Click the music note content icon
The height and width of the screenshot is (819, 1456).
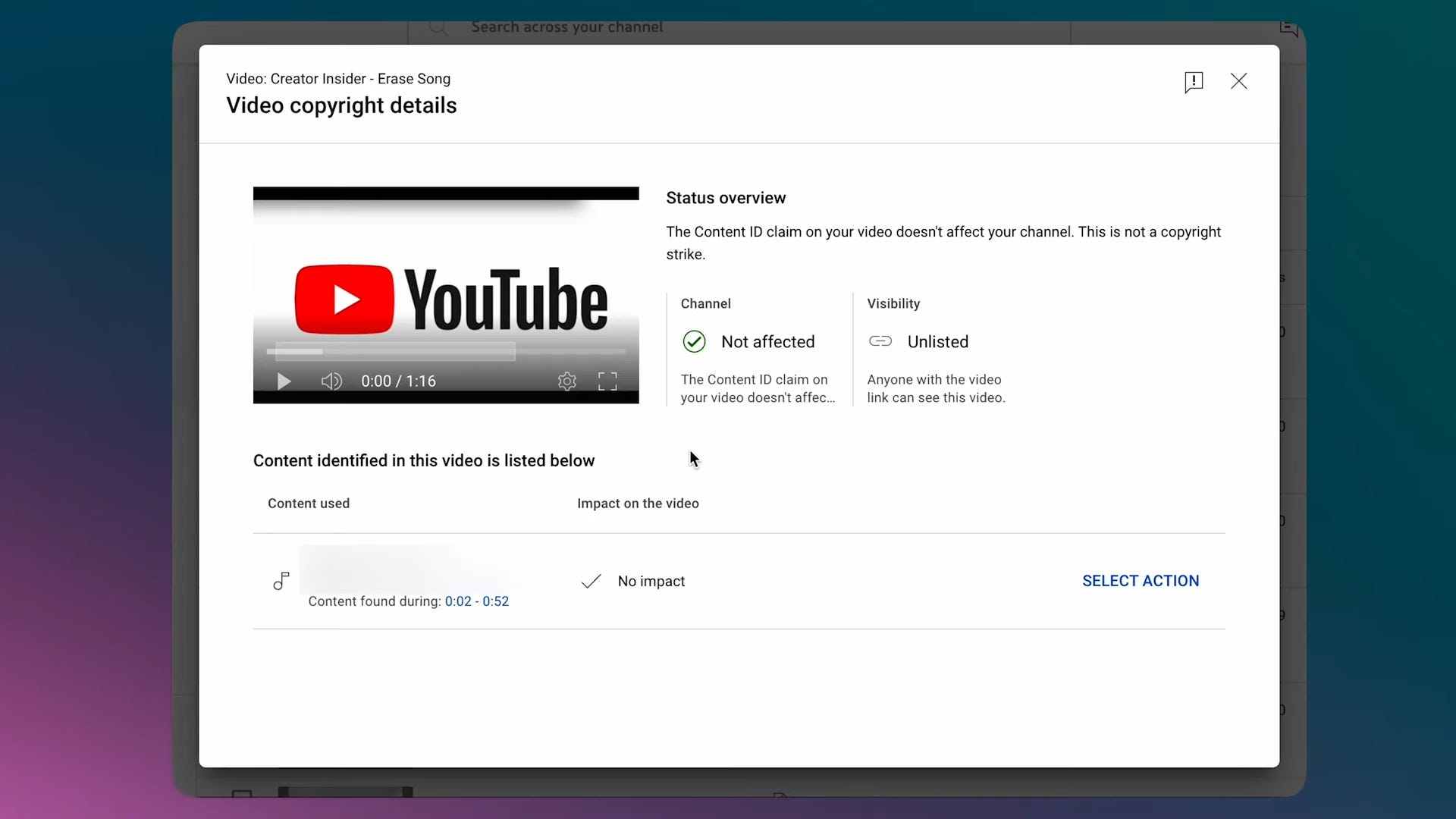(x=281, y=581)
